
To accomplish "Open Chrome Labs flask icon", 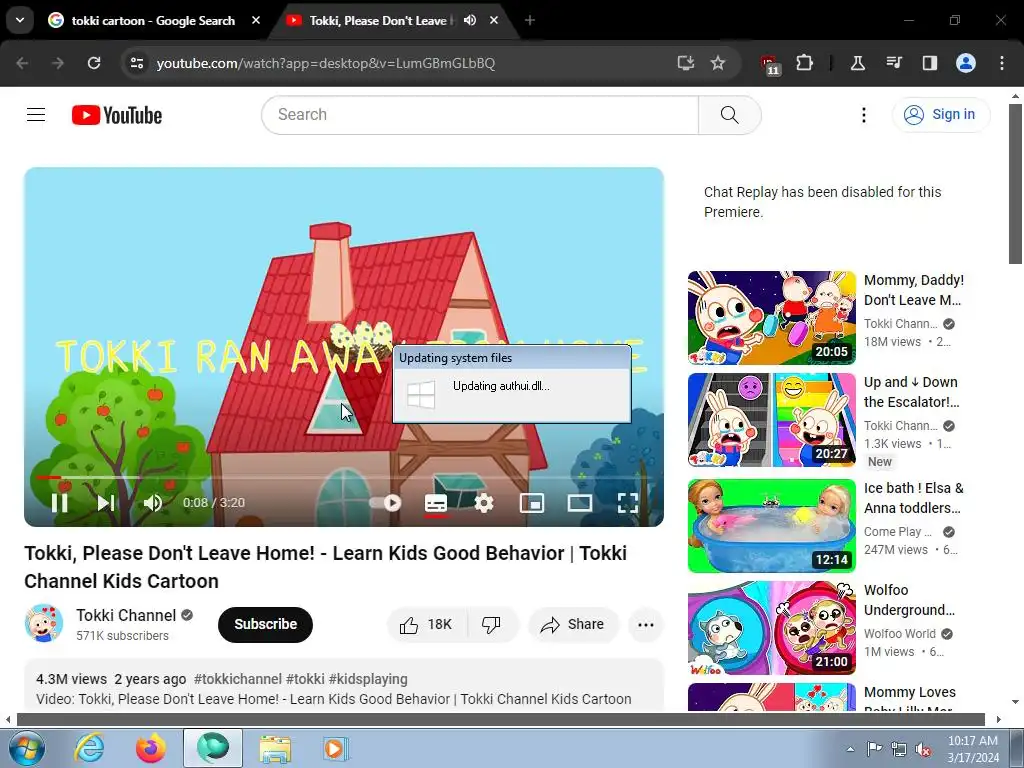I will point(857,63).
